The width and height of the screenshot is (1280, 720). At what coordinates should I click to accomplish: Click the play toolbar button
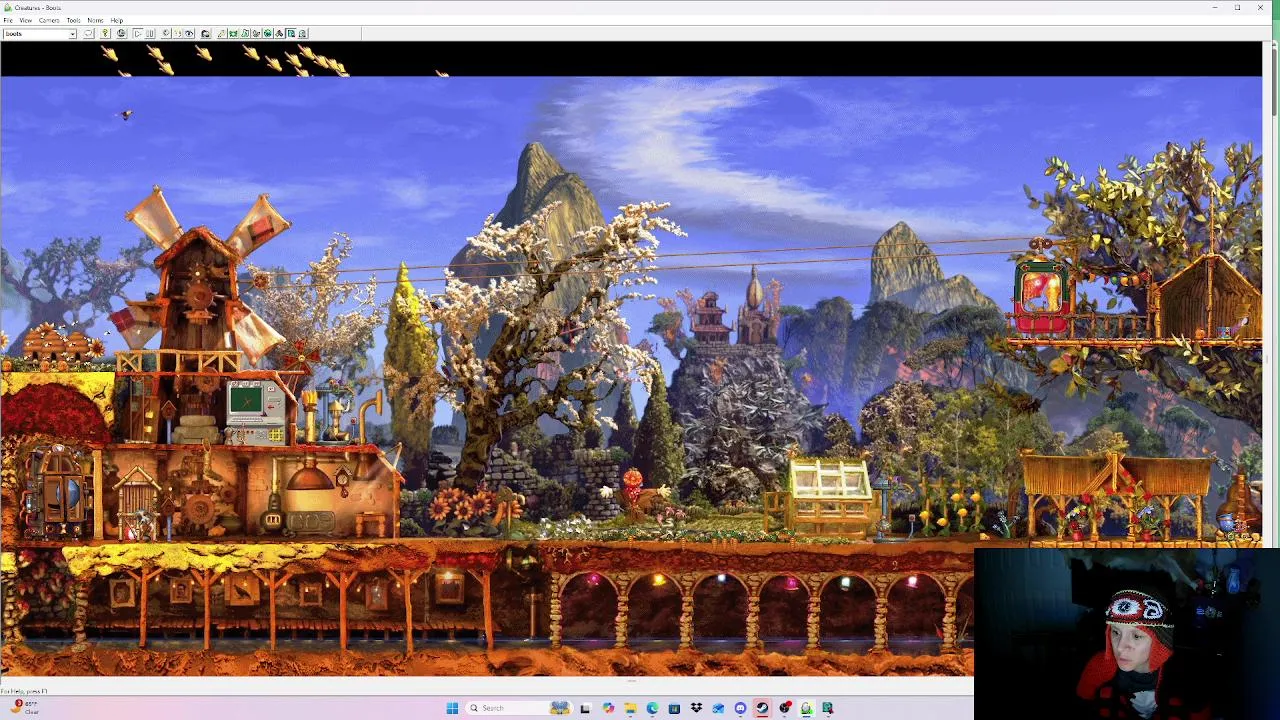(x=137, y=34)
